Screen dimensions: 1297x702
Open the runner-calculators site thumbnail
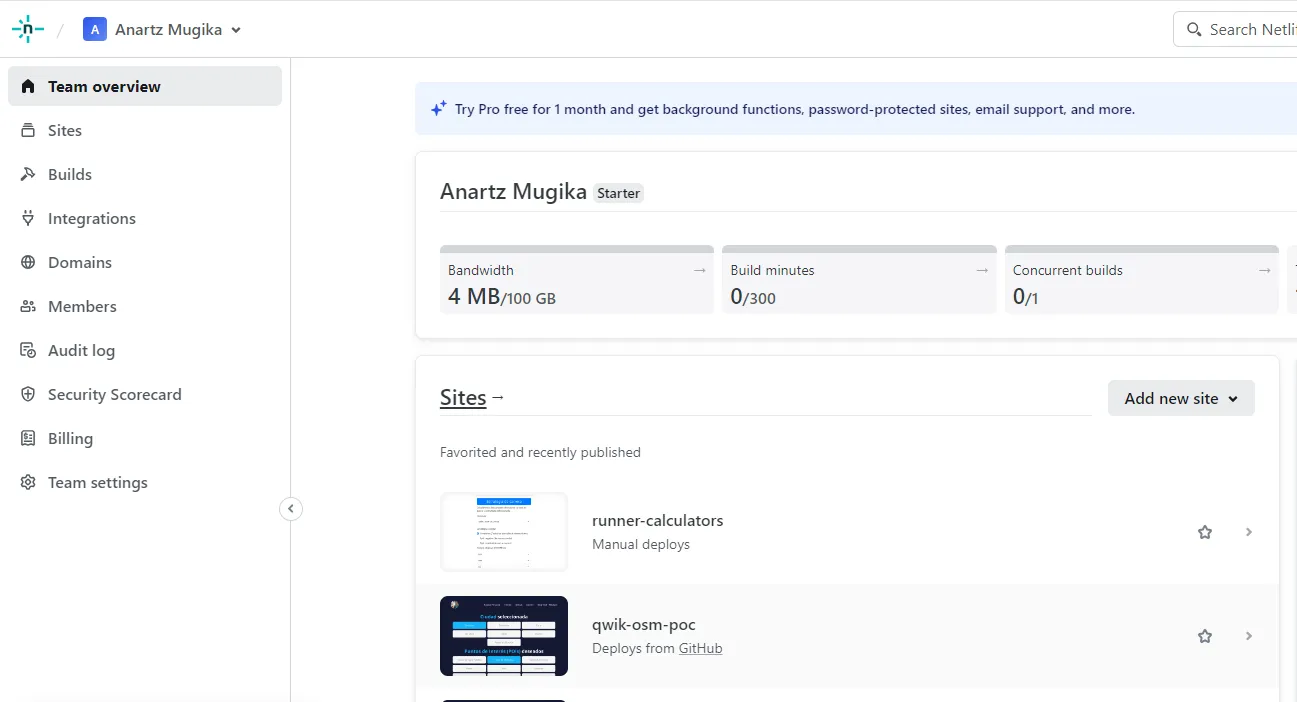pyautogui.click(x=504, y=532)
